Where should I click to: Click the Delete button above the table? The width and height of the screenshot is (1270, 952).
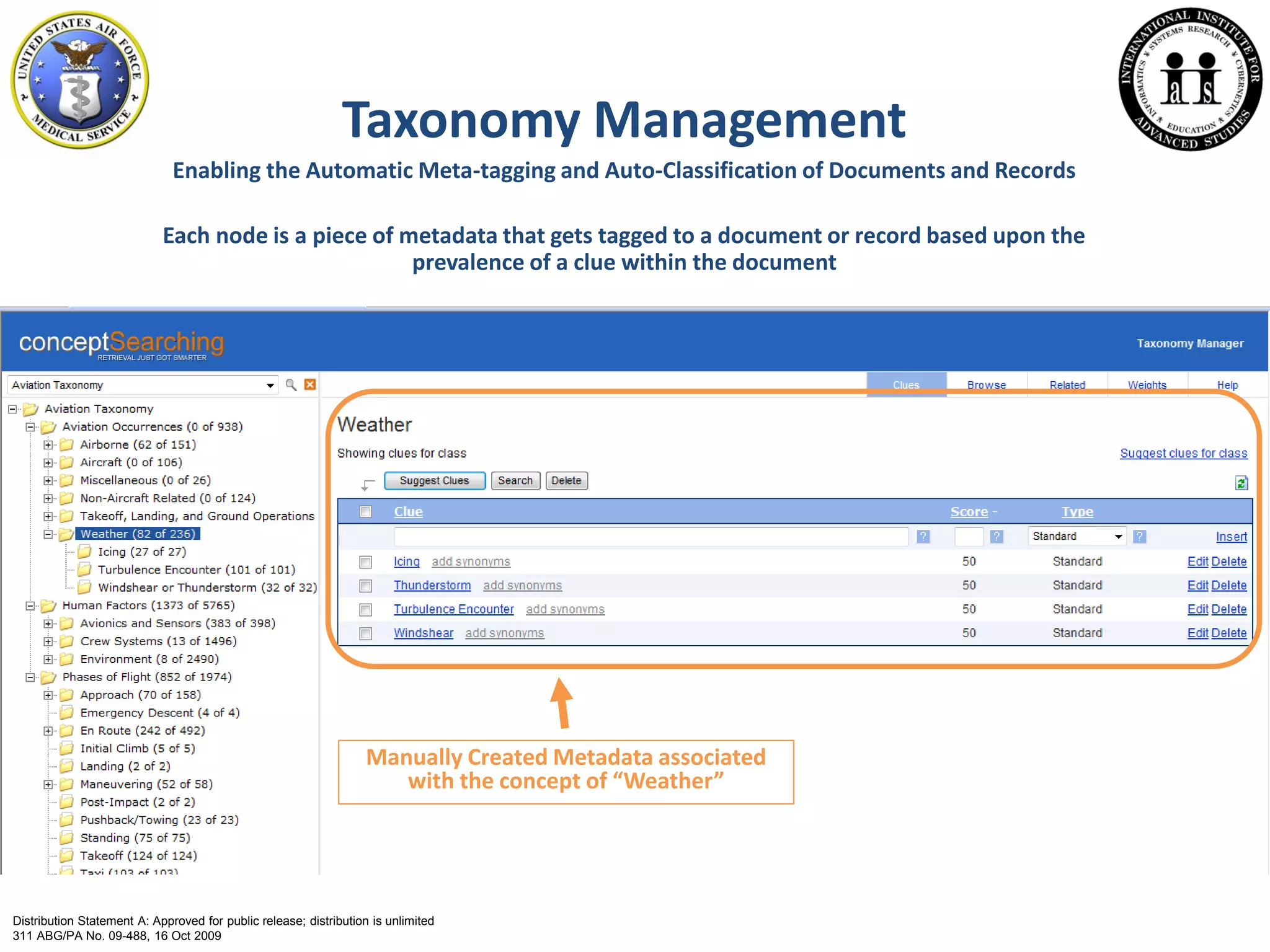(x=566, y=480)
